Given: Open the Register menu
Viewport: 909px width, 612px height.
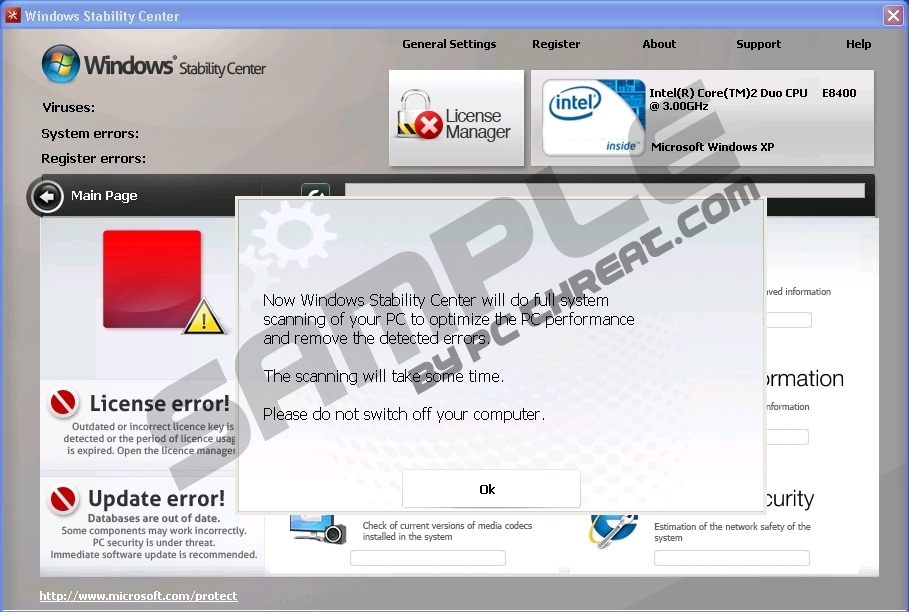Looking at the screenshot, I should coord(556,44).
